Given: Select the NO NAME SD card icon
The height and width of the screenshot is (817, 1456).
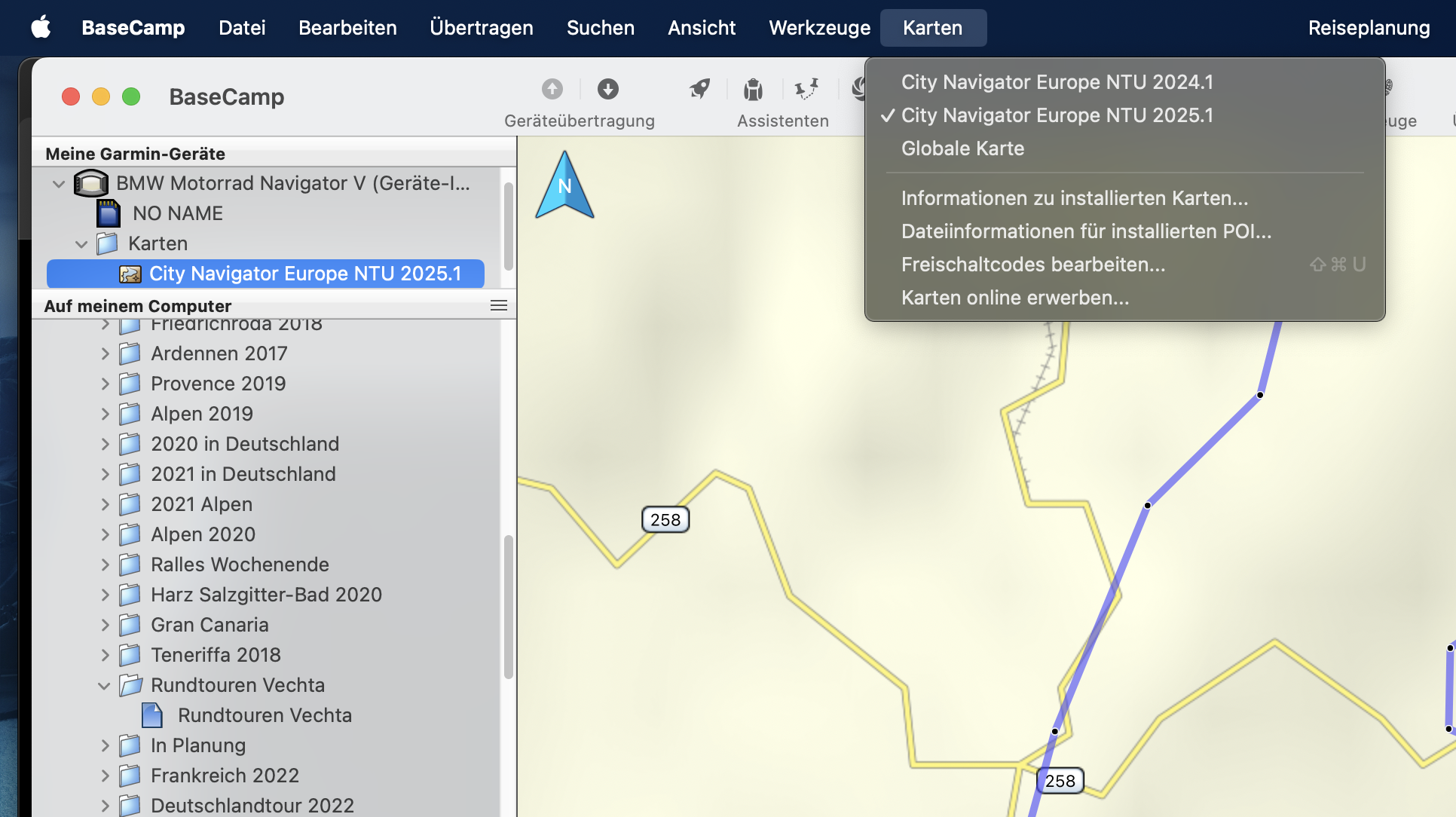Looking at the screenshot, I should click(x=109, y=213).
